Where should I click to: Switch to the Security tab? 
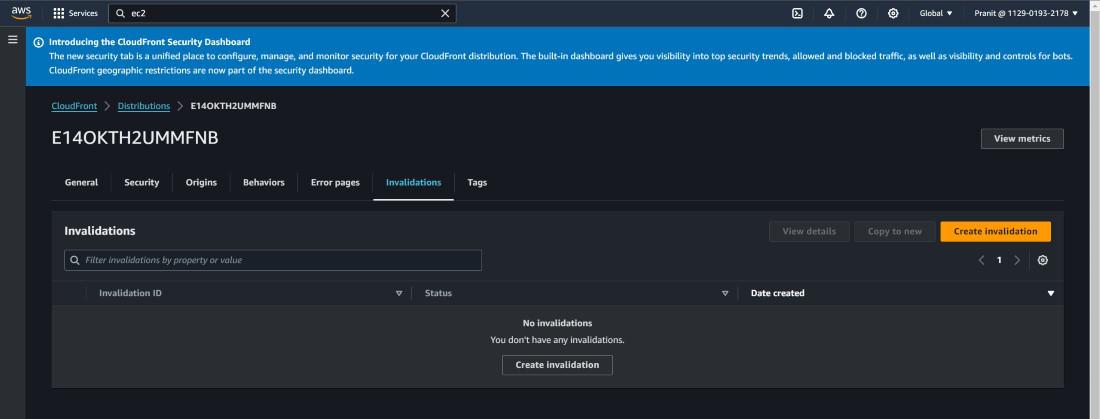coord(142,182)
